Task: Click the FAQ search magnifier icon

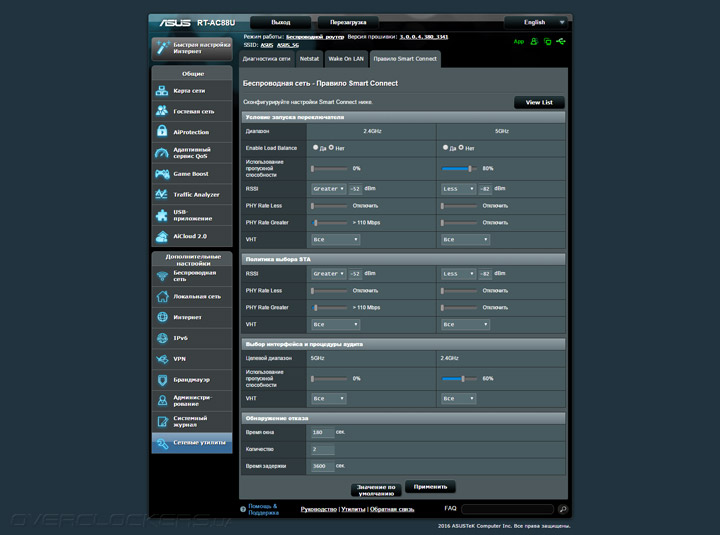Action: click(x=563, y=509)
